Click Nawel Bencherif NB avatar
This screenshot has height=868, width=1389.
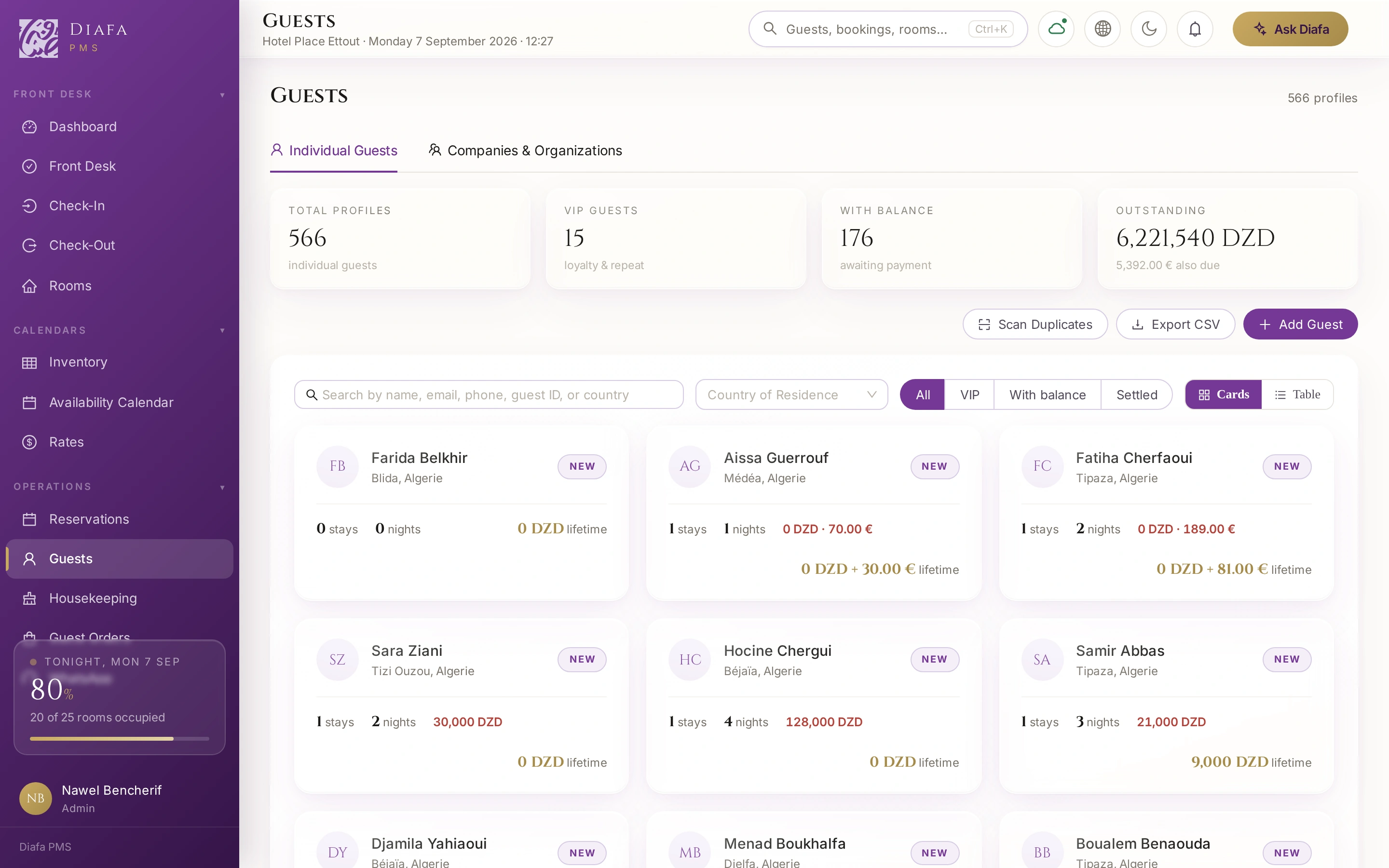point(36,798)
